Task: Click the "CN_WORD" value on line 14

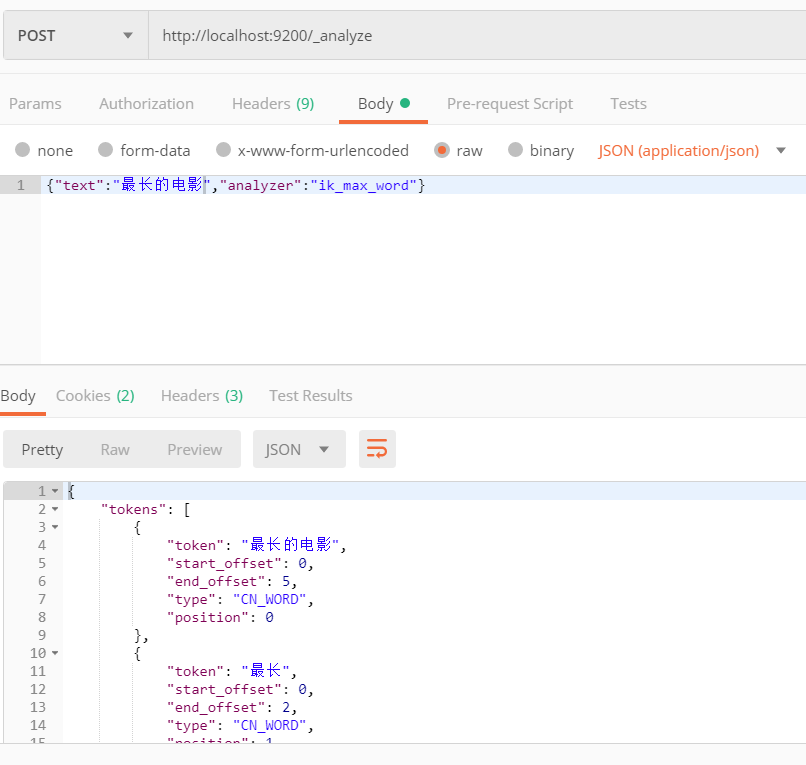Action: click(270, 725)
